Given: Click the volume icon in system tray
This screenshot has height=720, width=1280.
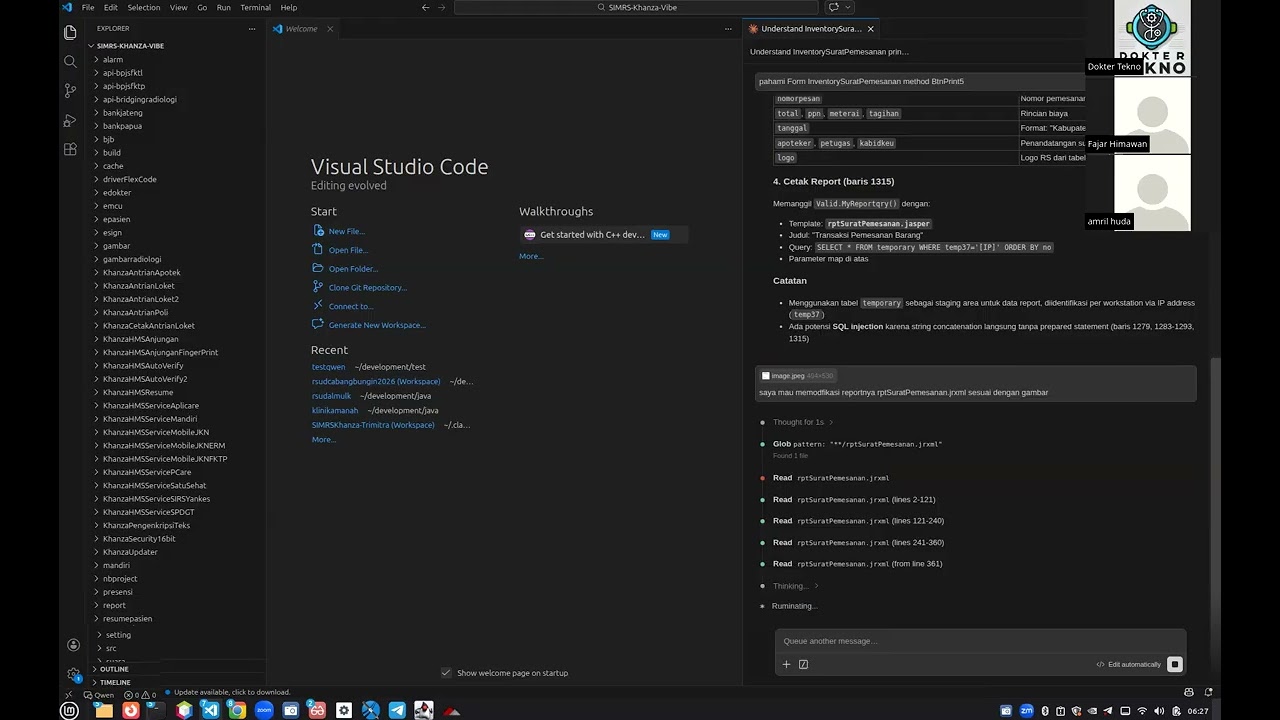Looking at the screenshot, I should (x=1159, y=711).
